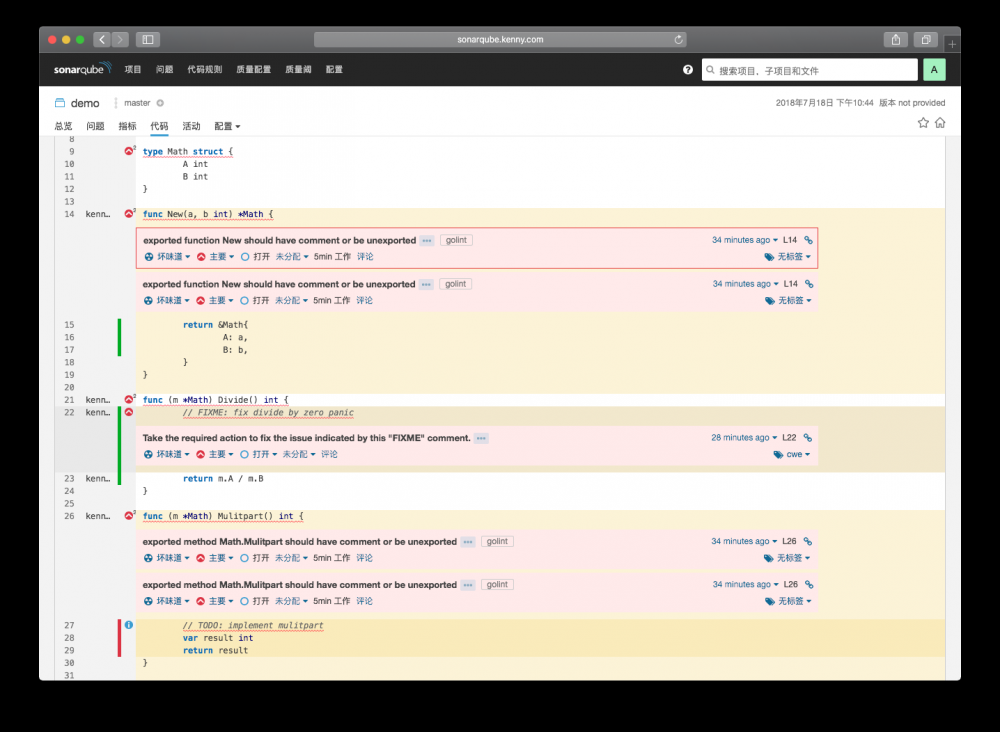Switch to the 总览 tab of the demo project
Viewport: 1000px width, 732px height.
[x=62, y=126]
